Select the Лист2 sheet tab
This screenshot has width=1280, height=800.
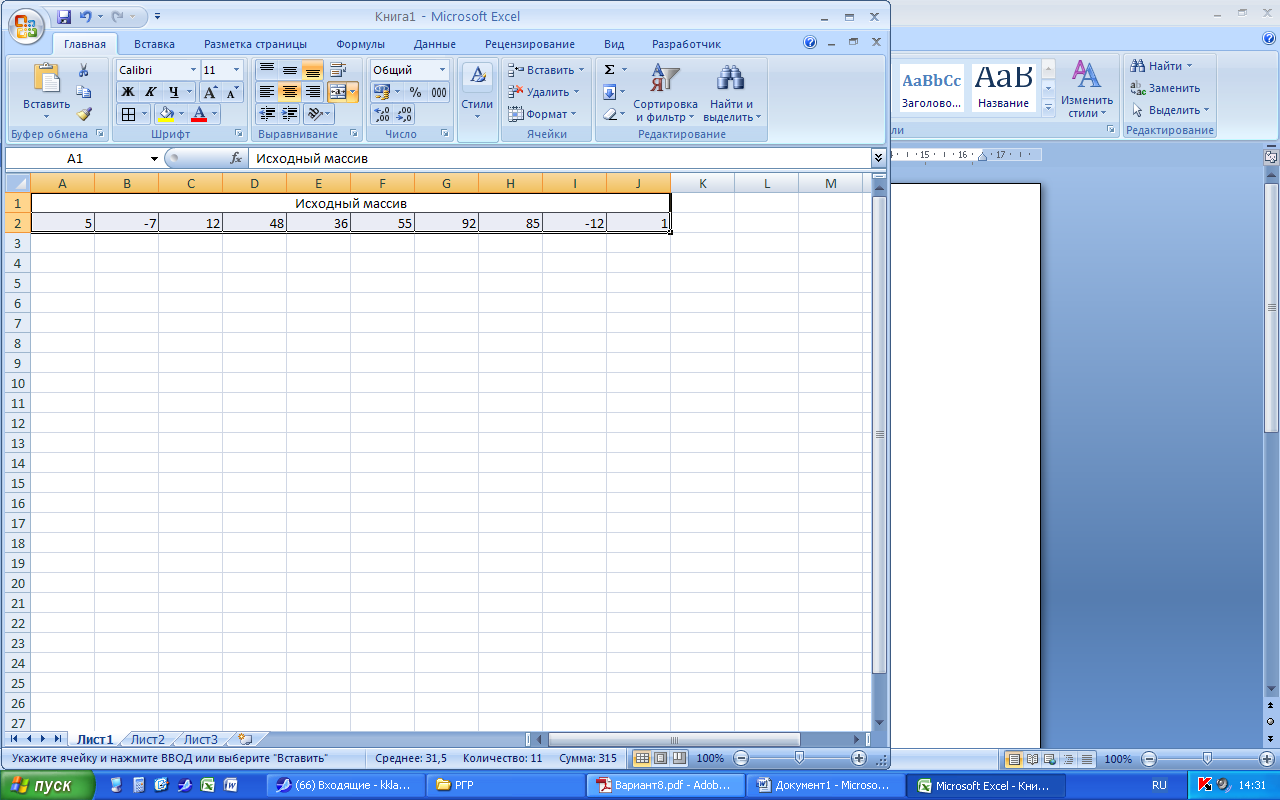click(147, 739)
